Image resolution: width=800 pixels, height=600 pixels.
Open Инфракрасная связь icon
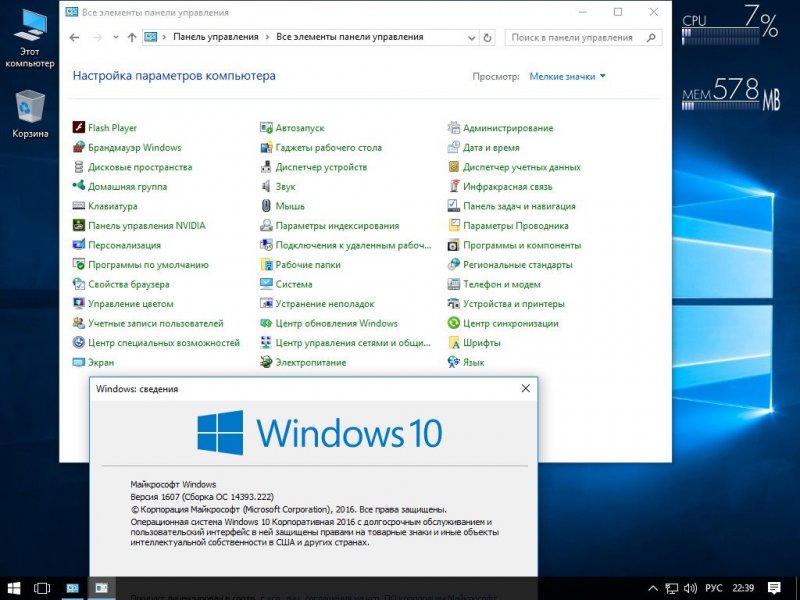pyautogui.click(x=454, y=186)
